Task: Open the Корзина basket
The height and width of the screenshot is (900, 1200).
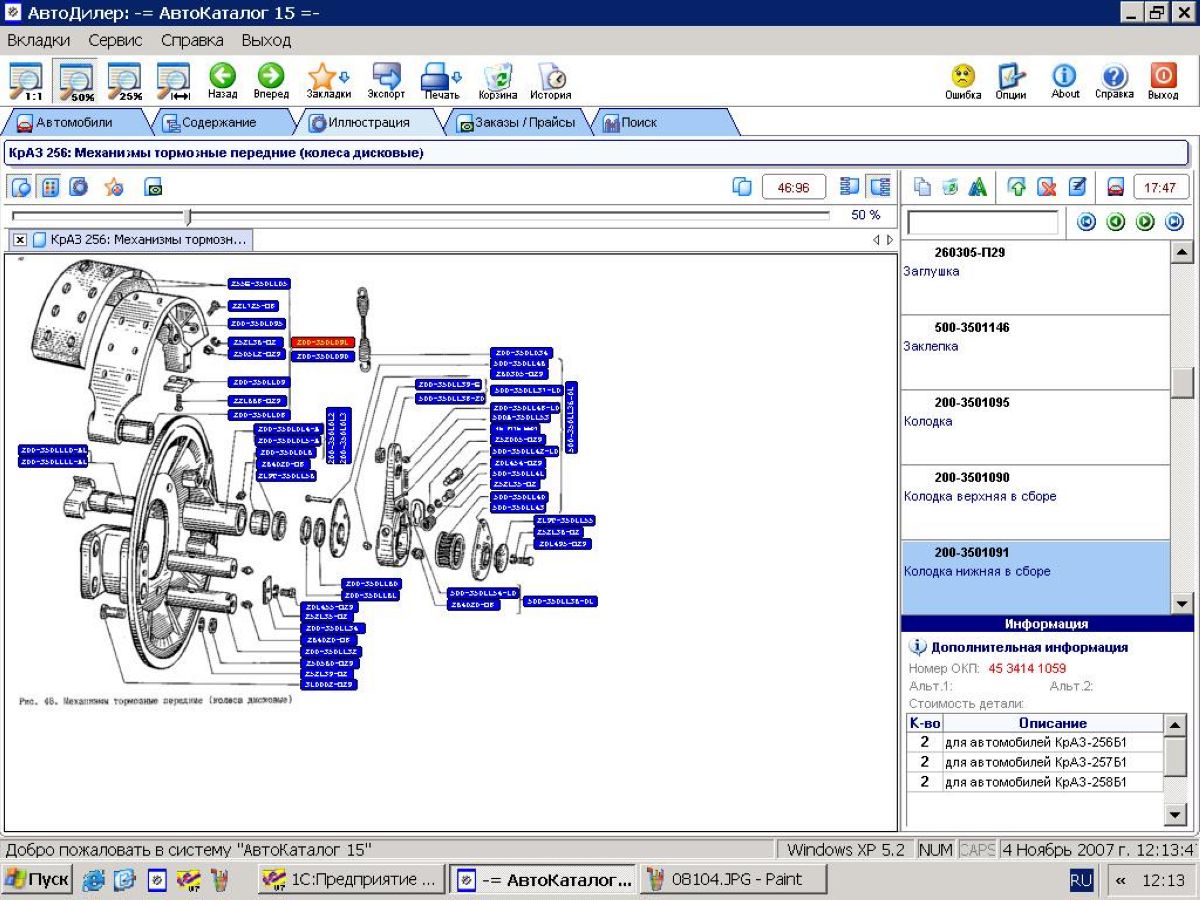Action: coord(497,81)
